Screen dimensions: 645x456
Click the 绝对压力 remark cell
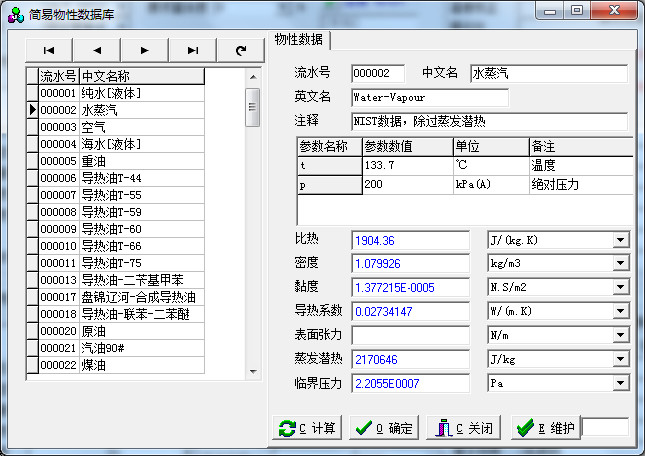coord(581,184)
